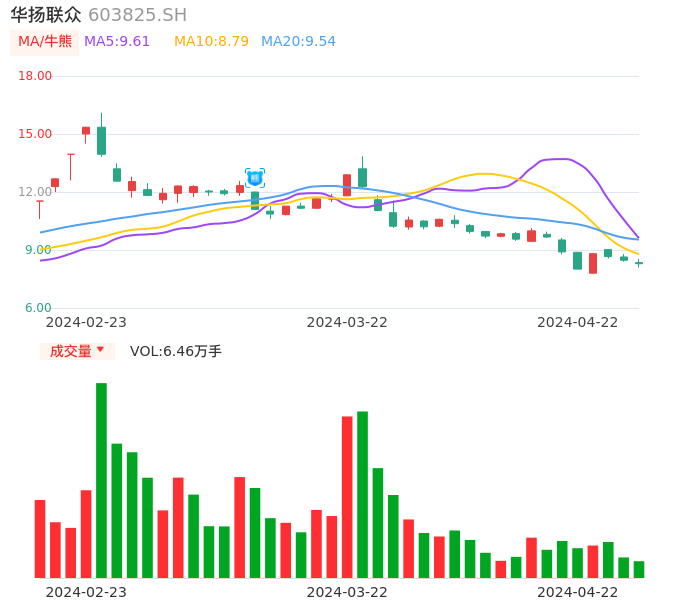686x606 pixels.
Task: Click the tall green candlestick near 15.00
Action: [101, 140]
